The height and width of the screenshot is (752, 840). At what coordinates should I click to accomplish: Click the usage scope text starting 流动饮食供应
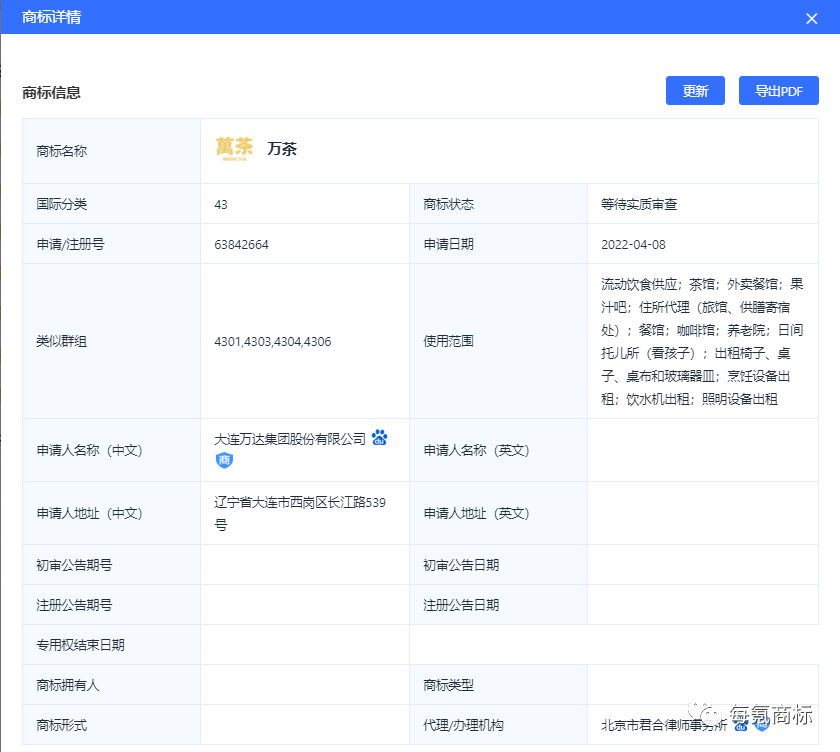coord(702,341)
